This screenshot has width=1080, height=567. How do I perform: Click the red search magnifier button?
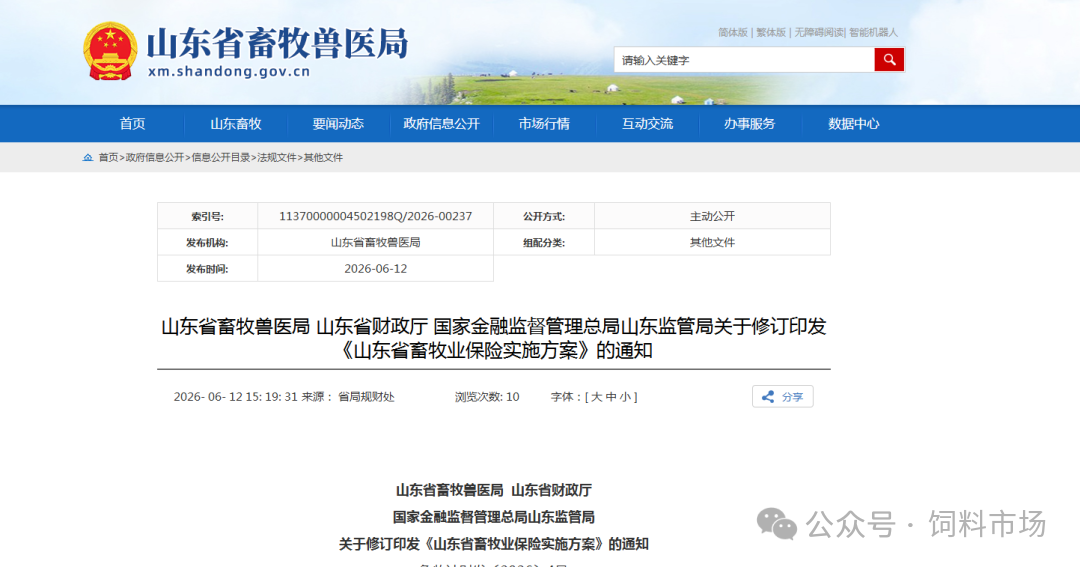point(889,60)
